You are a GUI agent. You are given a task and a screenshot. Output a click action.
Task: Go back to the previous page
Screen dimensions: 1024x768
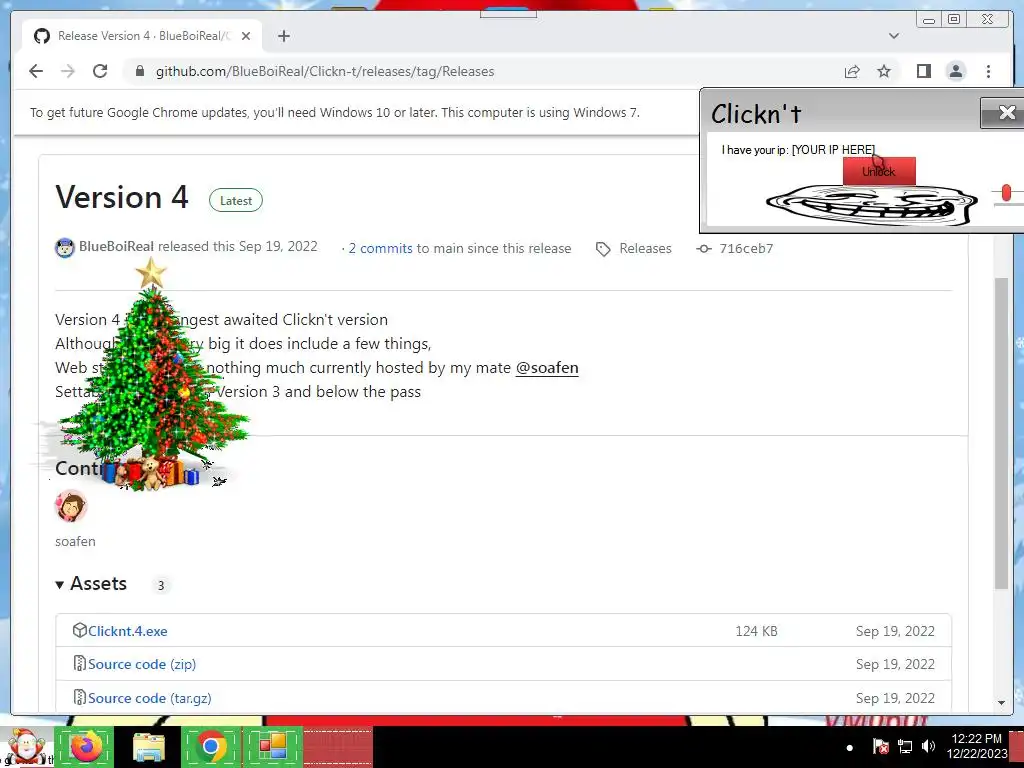36,71
